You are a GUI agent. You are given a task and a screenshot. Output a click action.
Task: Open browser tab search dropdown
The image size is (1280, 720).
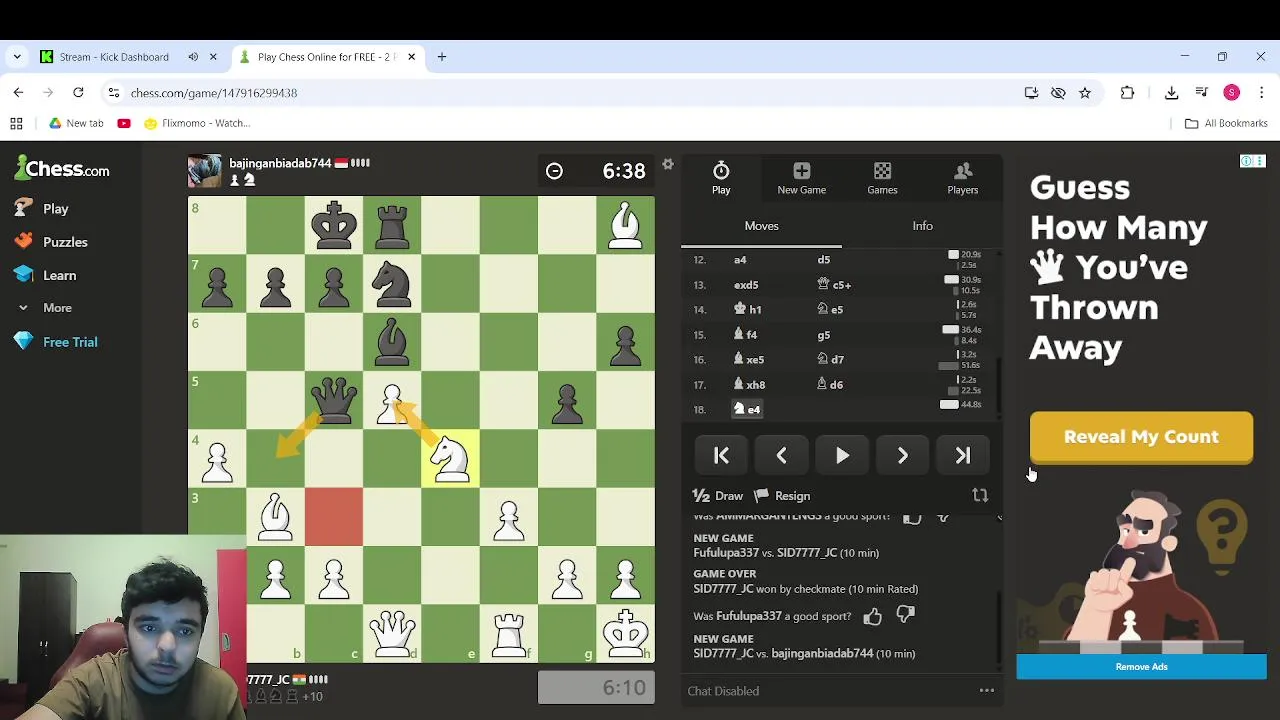16,57
